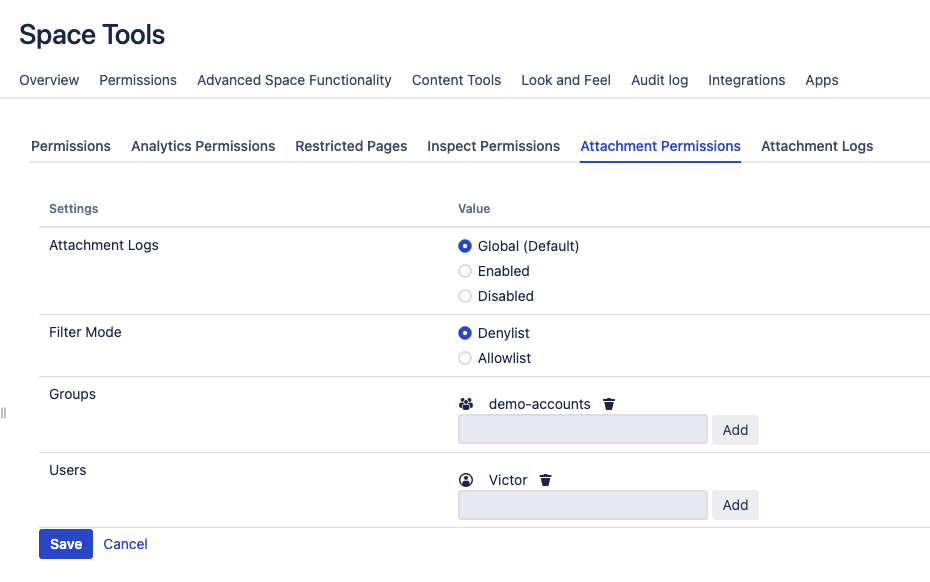Screen dimensions: 930x582
Task: Click the group icon beside demo-accounts
Action: pos(466,404)
